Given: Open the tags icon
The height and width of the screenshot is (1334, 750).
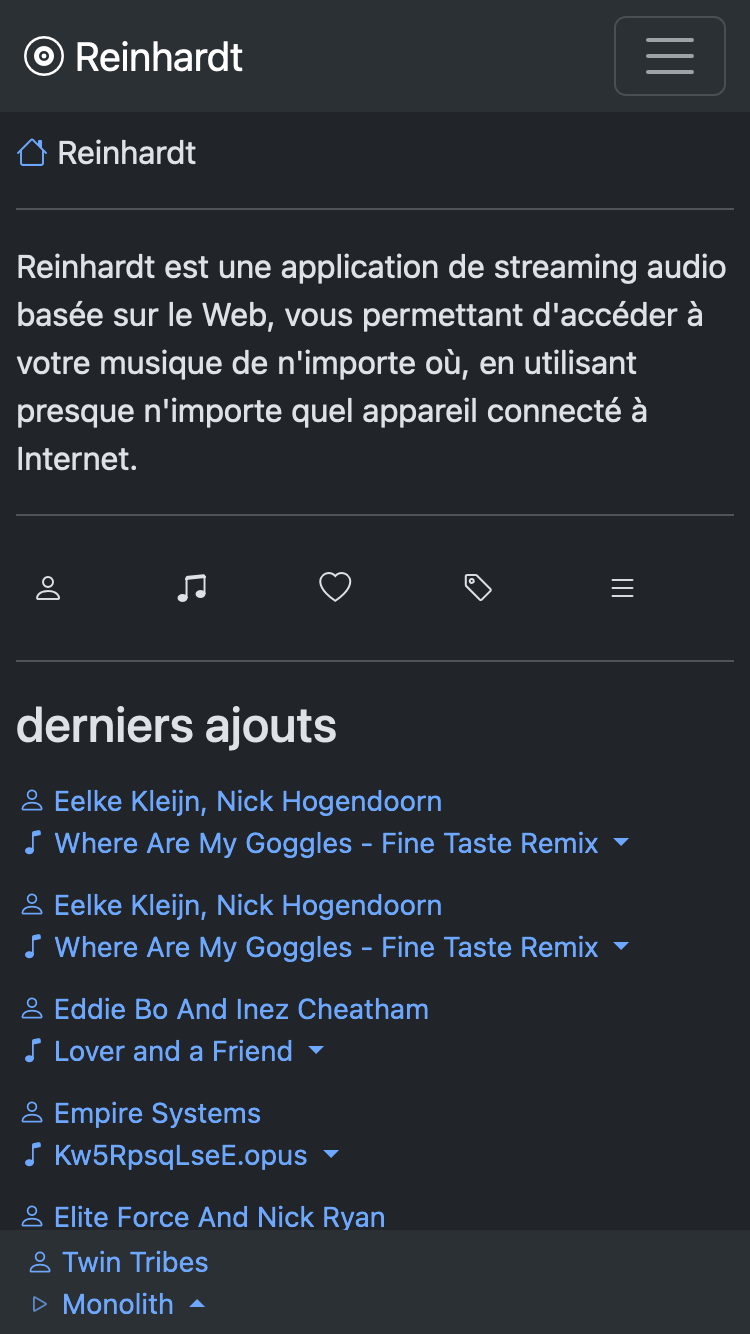Looking at the screenshot, I should point(478,588).
